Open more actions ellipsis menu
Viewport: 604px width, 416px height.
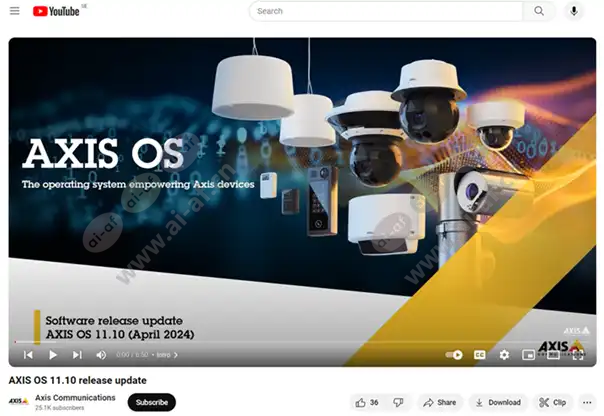pyautogui.click(x=587, y=403)
